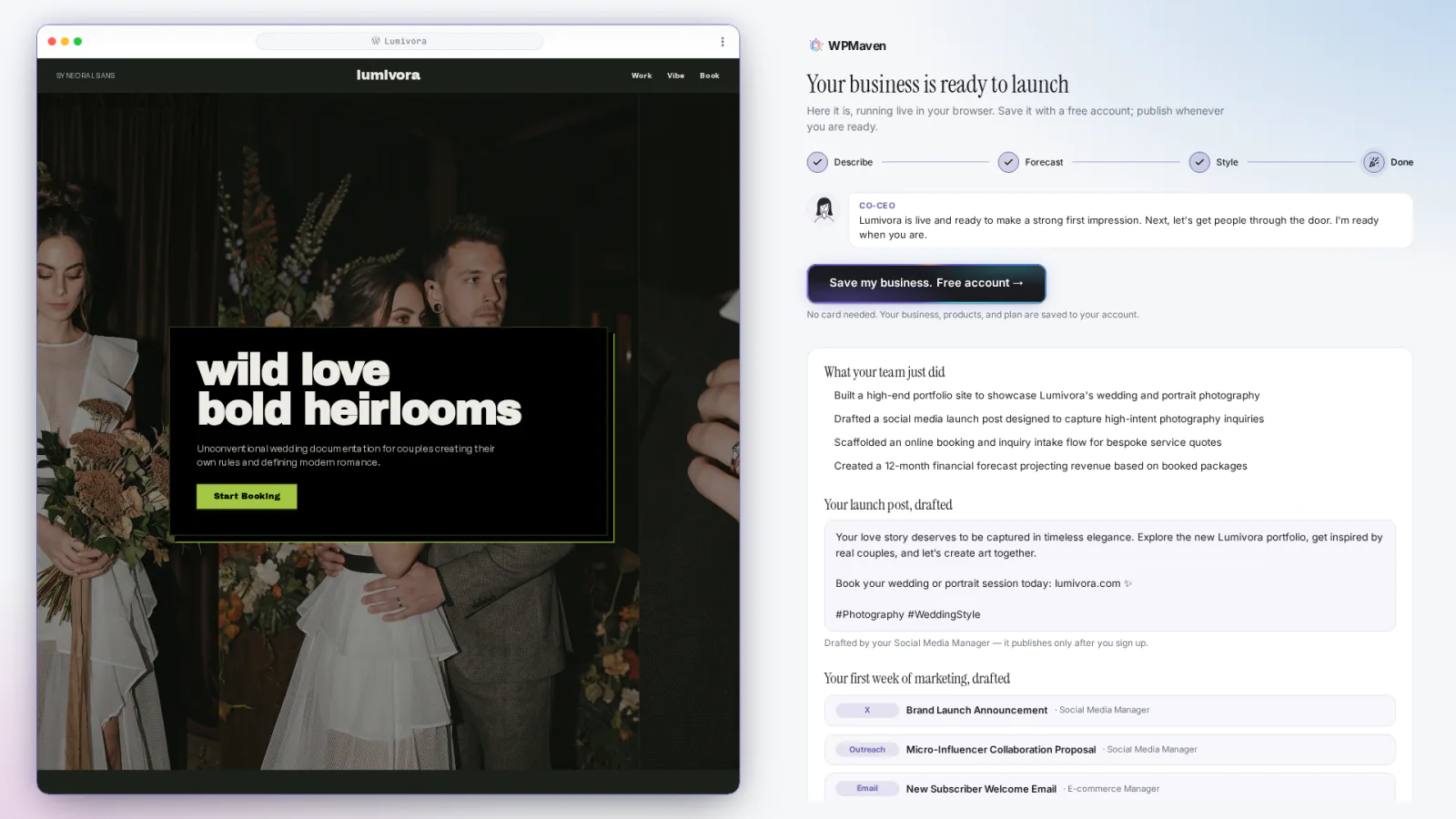Select the Brand Launch Announcement row
Viewport: 1456px width, 819px height.
pyautogui.click(x=1109, y=711)
